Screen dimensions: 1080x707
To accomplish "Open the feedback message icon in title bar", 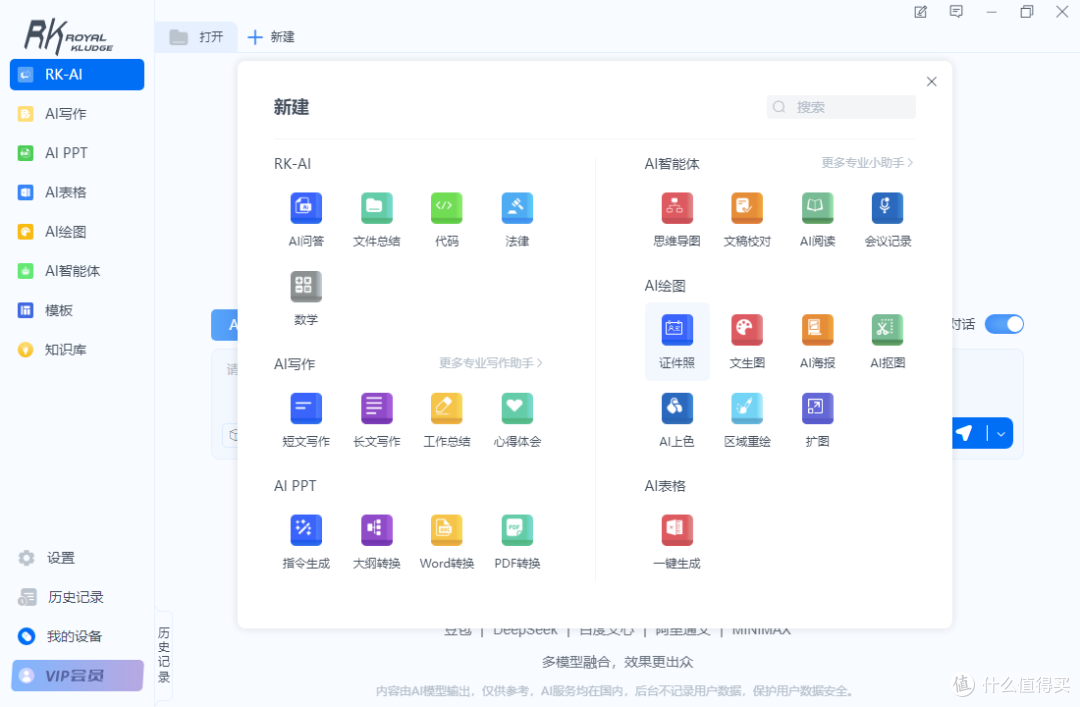I will point(956,12).
